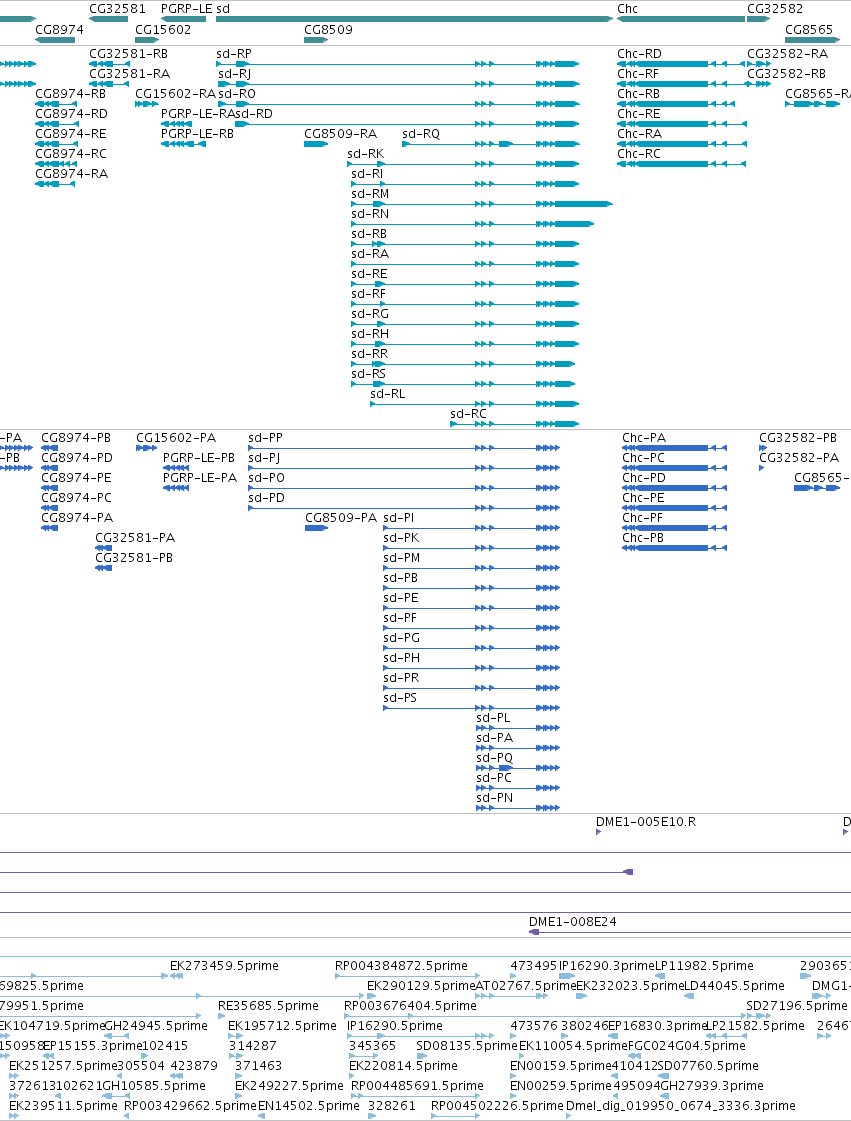Screen dimensions: 851x1121
Task: Select transcript CG32581-RB
Action: pos(109,64)
